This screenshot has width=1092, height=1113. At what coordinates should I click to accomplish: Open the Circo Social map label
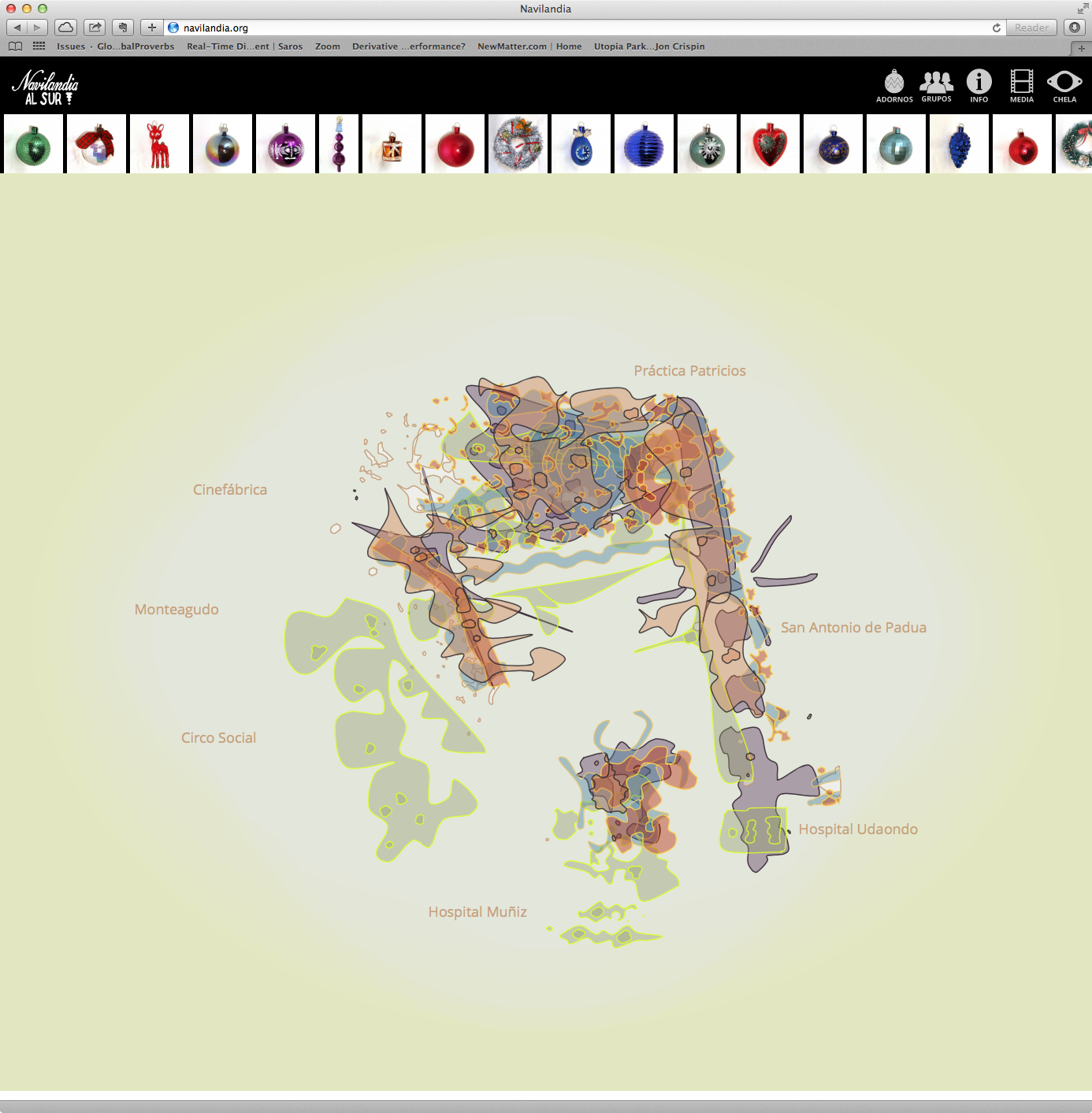(x=219, y=738)
